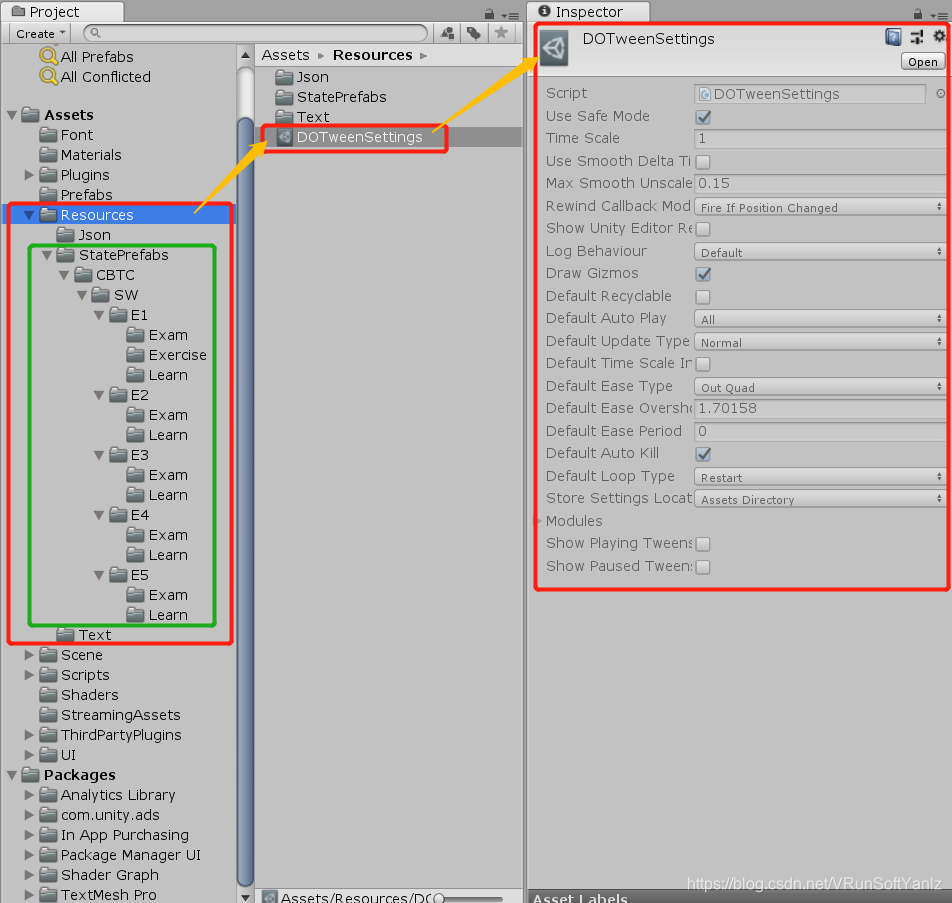The height and width of the screenshot is (903, 952).
Task: Expand the Plugins folder arrow
Action: click(x=29, y=175)
